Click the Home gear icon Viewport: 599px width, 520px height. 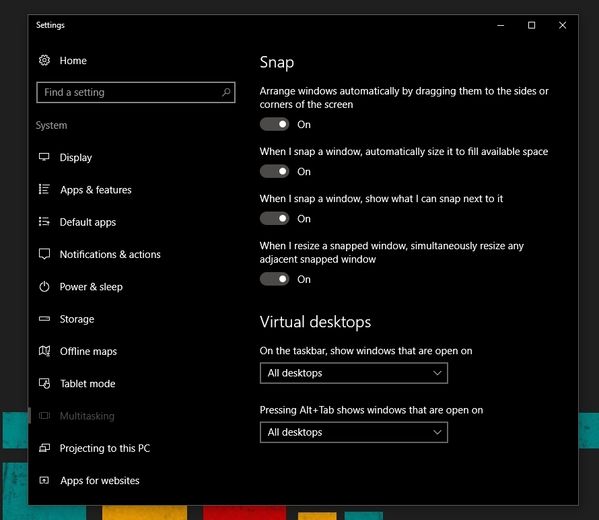(x=44, y=60)
